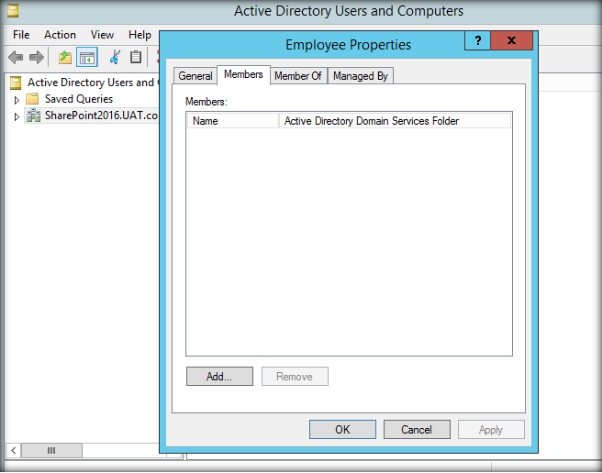Image resolution: width=602 pixels, height=473 pixels.
Task: Click the Employee Properties help question mark
Action: 478,41
